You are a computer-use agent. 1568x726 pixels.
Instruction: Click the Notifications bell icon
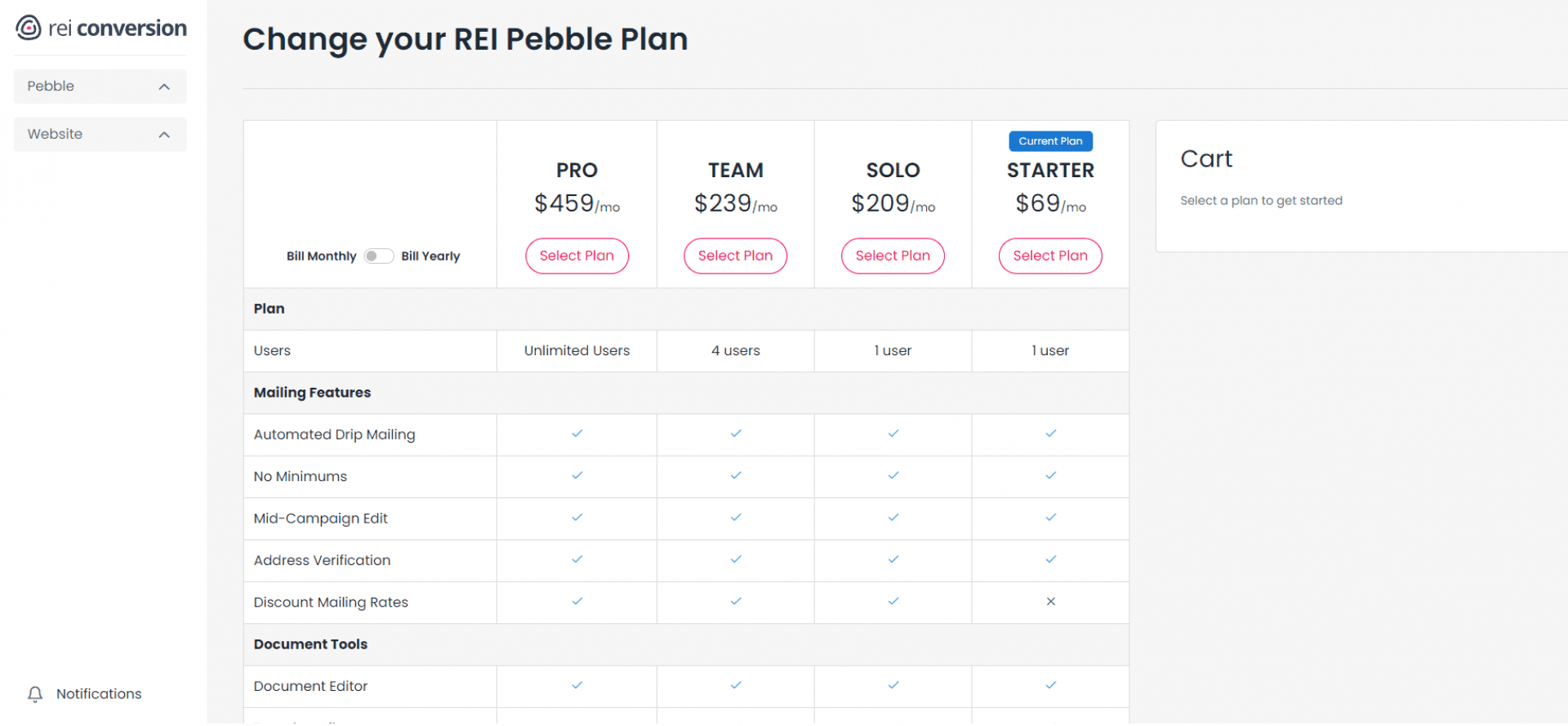pos(35,695)
